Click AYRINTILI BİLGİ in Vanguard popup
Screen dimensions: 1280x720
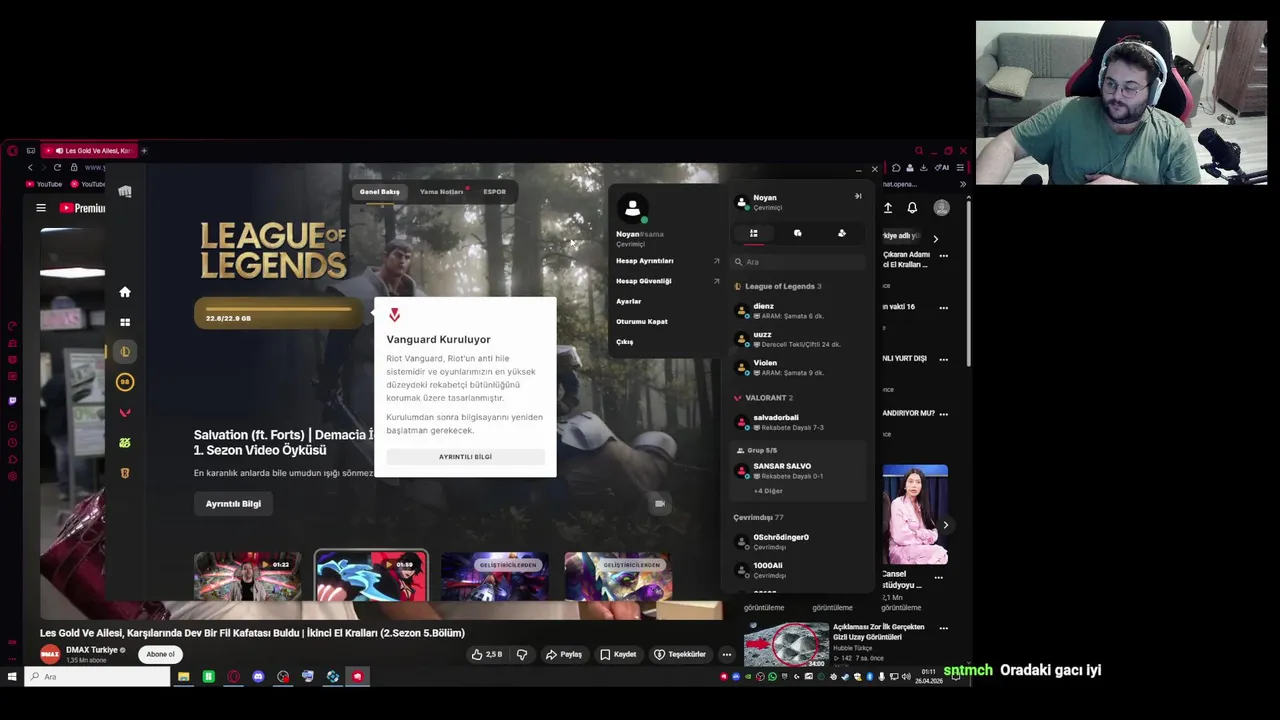coord(465,457)
